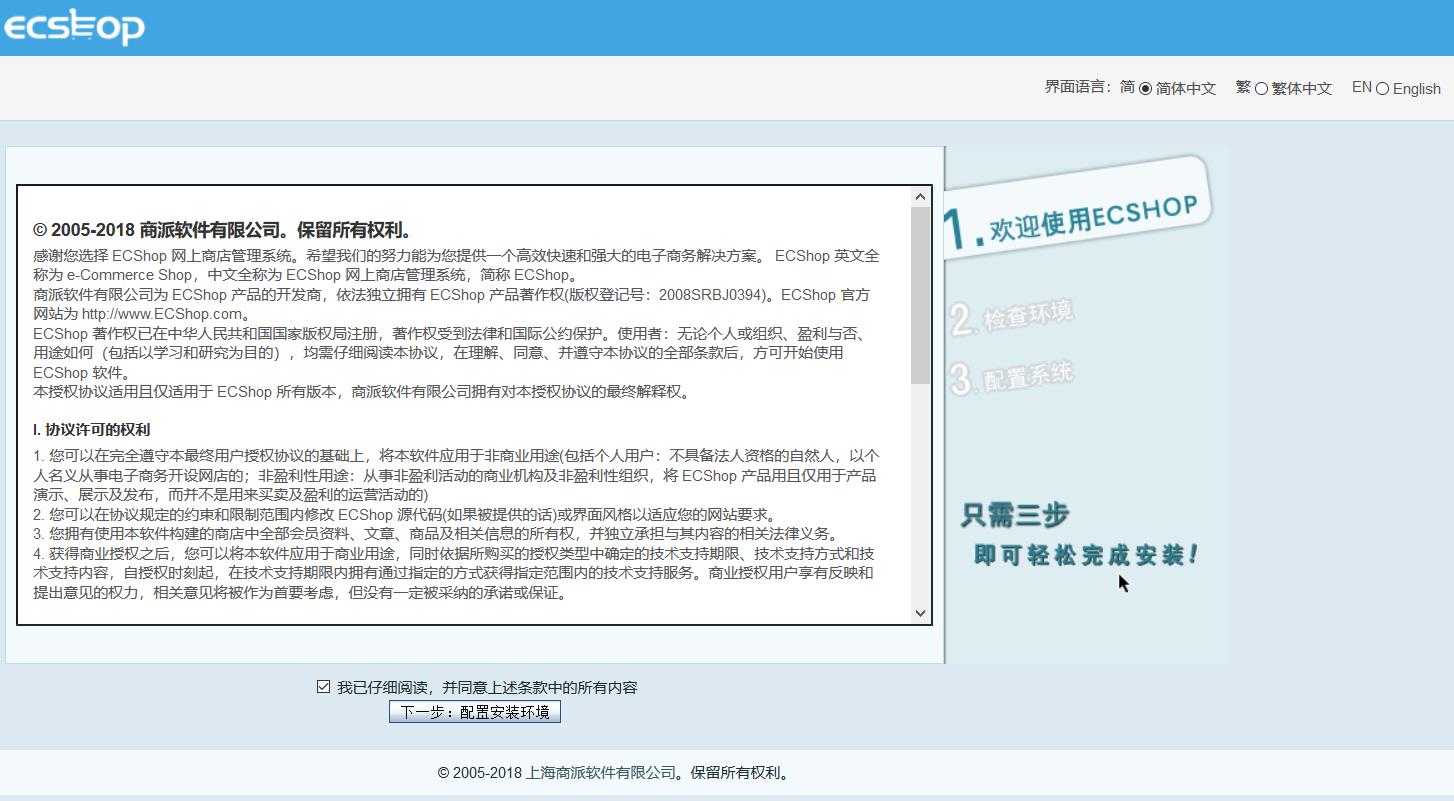Click 下一步：配置安装环境 button
Image resolution: width=1454 pixels, height=801 pixels.
pyautogui.click(x=475, y=712)
